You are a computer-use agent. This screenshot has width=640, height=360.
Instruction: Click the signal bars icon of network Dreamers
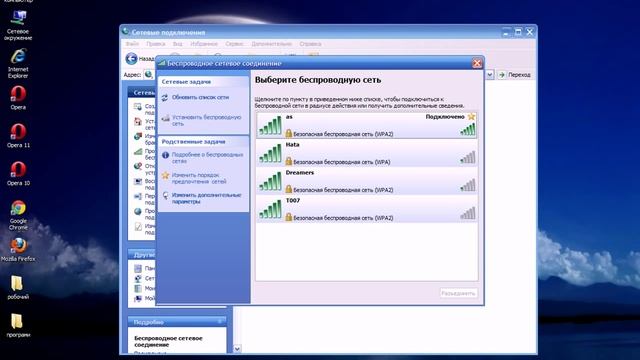click(x=270, y=181)
